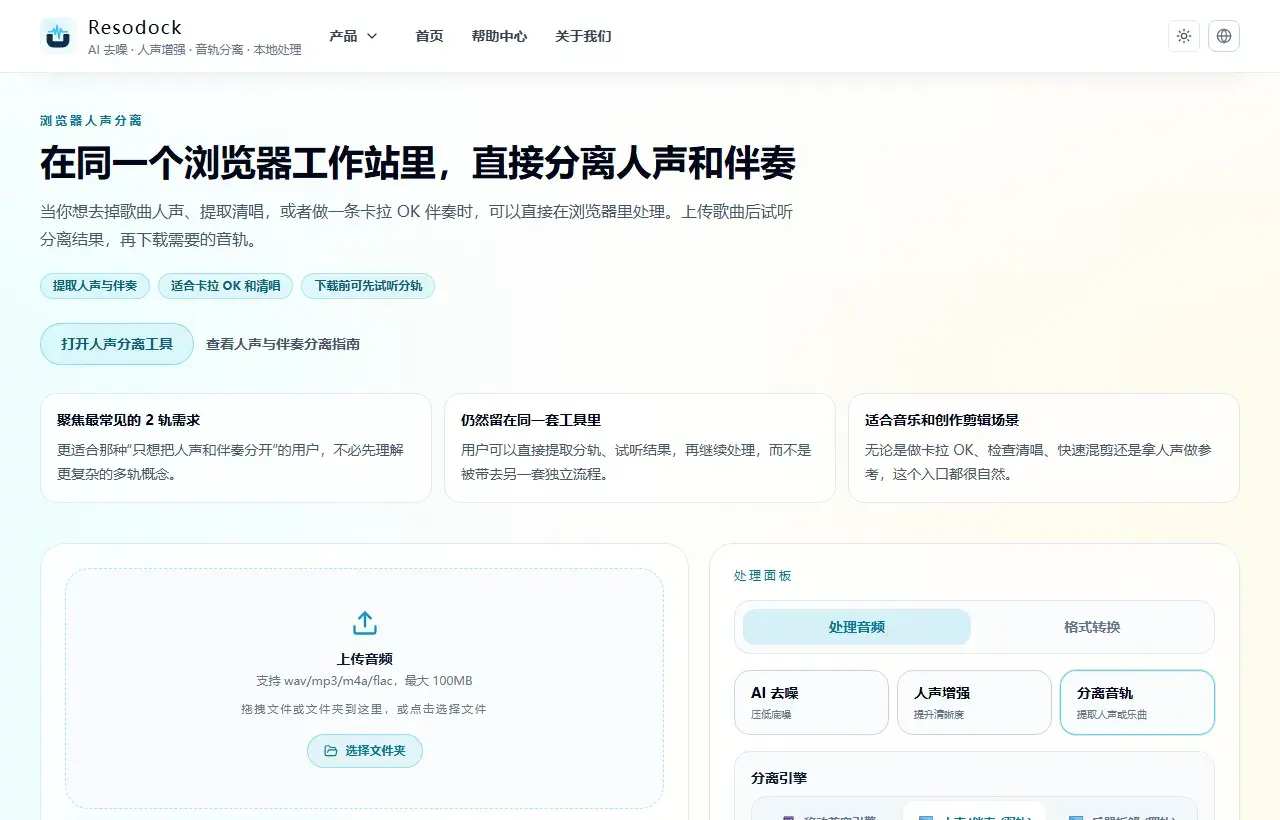
Task: Click the 选择文件夹 button
Action: point(365,751)
